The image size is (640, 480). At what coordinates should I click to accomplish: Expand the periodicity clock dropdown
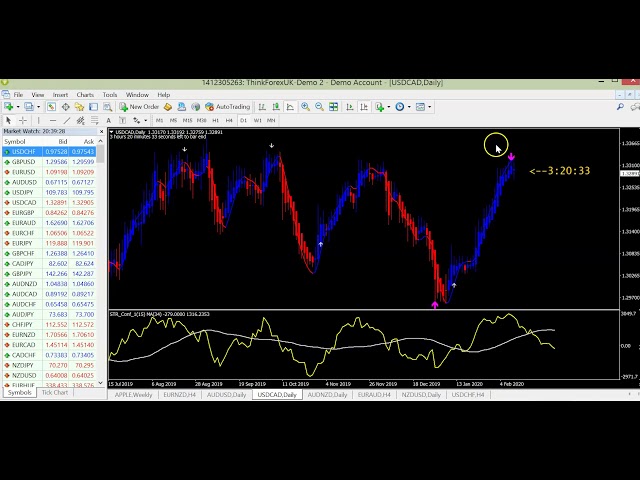tap(408, 107)
